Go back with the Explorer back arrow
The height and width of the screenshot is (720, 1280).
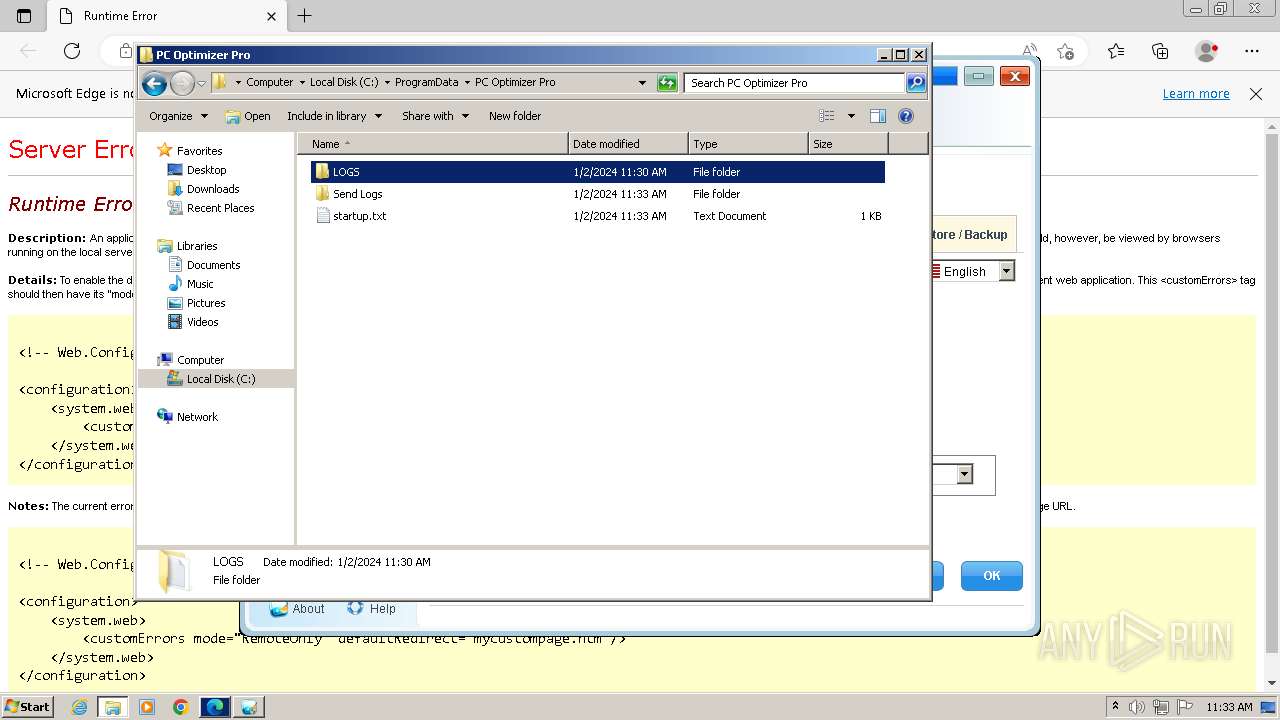tap(154, 83)
